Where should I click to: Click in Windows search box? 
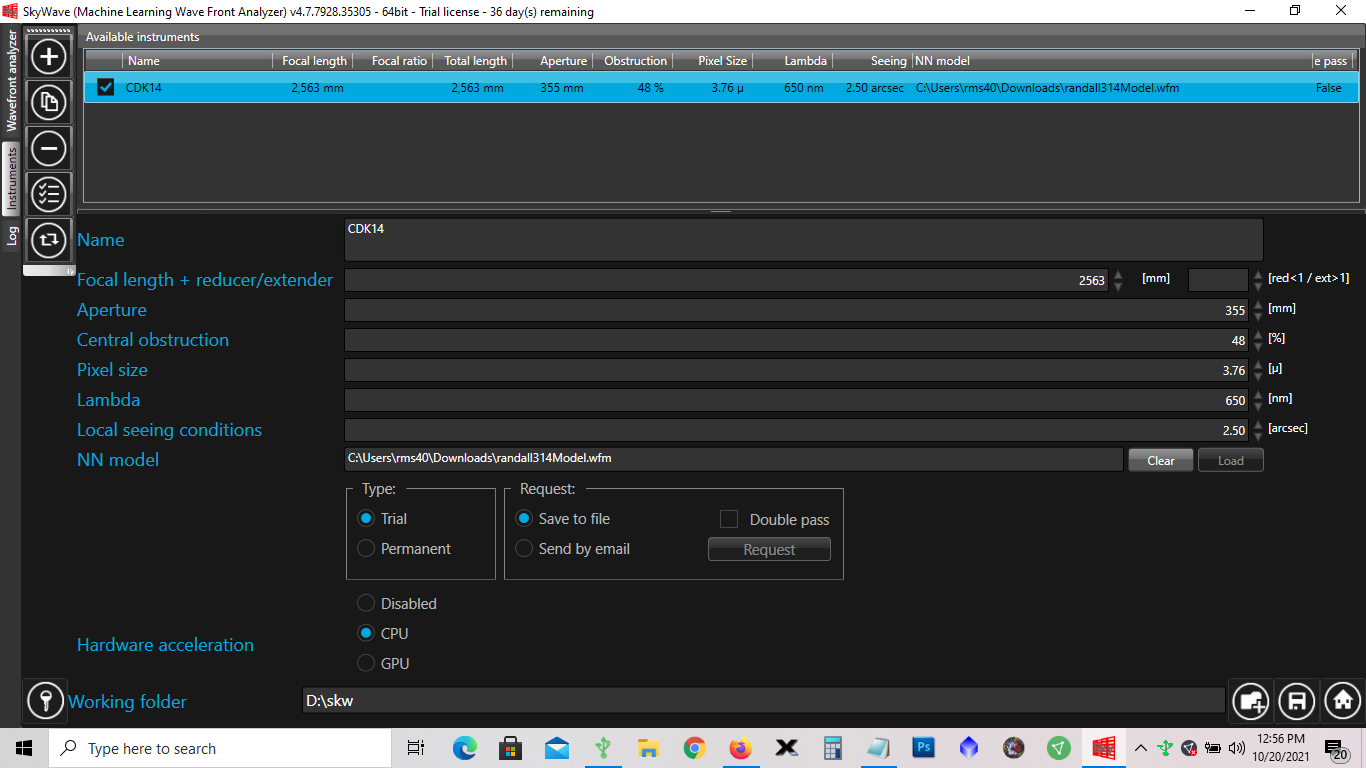(220, 748)
